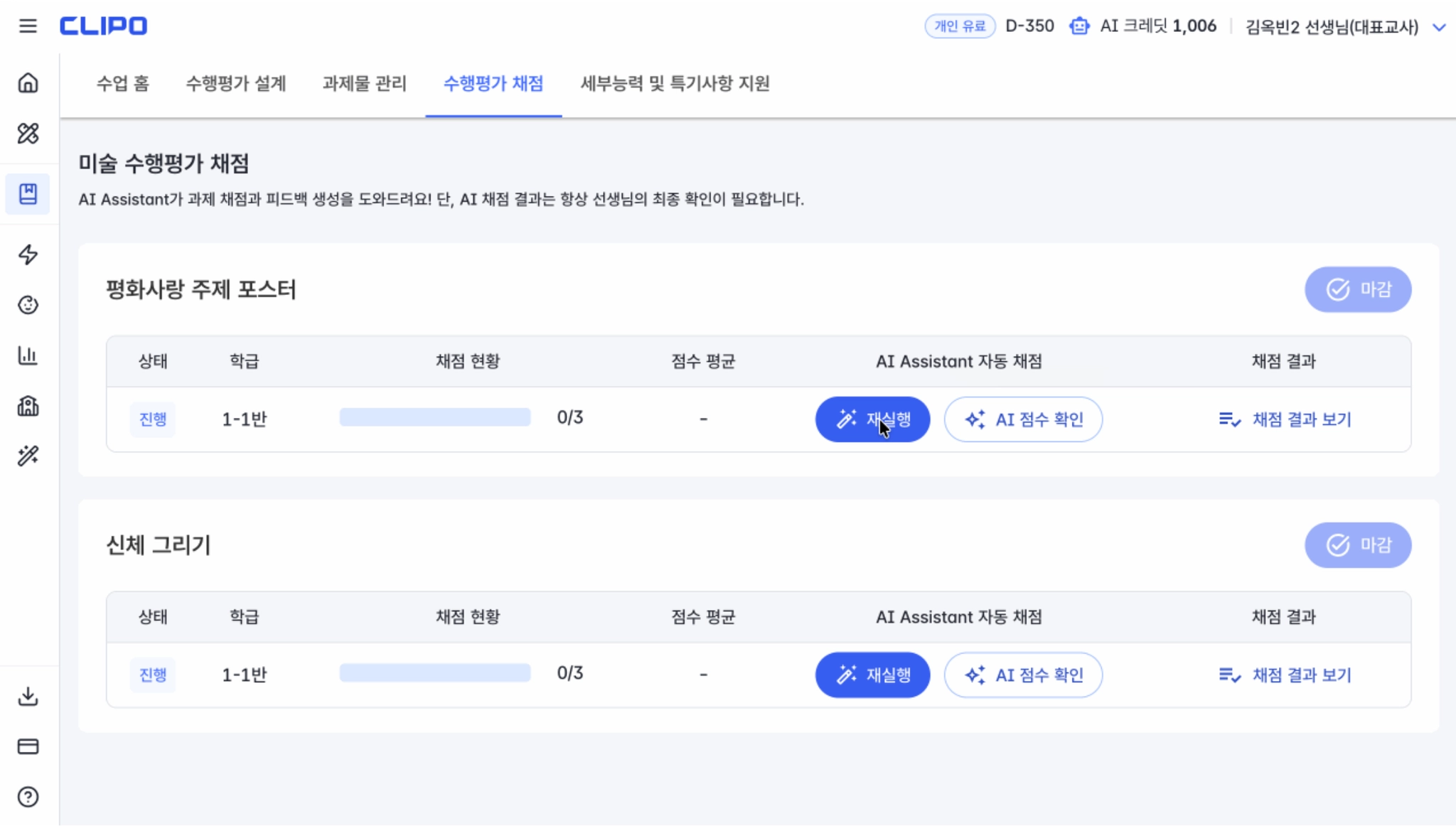Open 채점 결과 보기 link for 신체 그리기
The image size is (1456, 826).
[x=1285, y=675]
